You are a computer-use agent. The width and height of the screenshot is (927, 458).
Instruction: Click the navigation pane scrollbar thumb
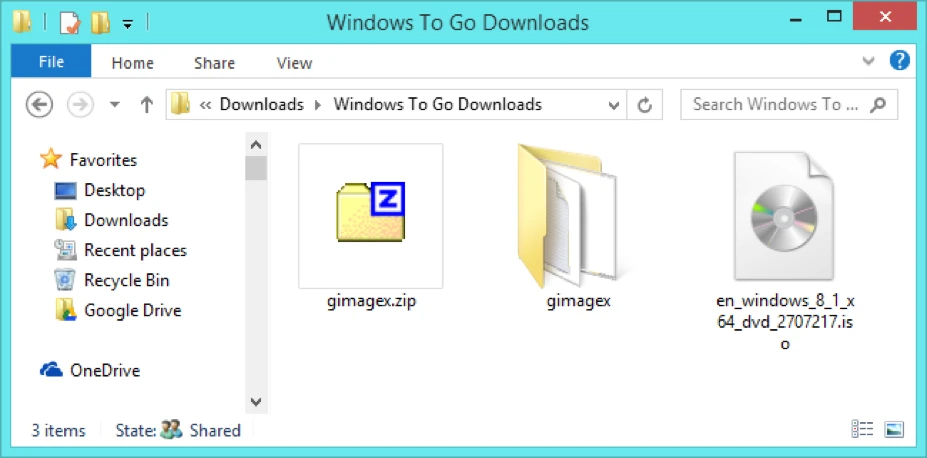[x=255, y=168]
